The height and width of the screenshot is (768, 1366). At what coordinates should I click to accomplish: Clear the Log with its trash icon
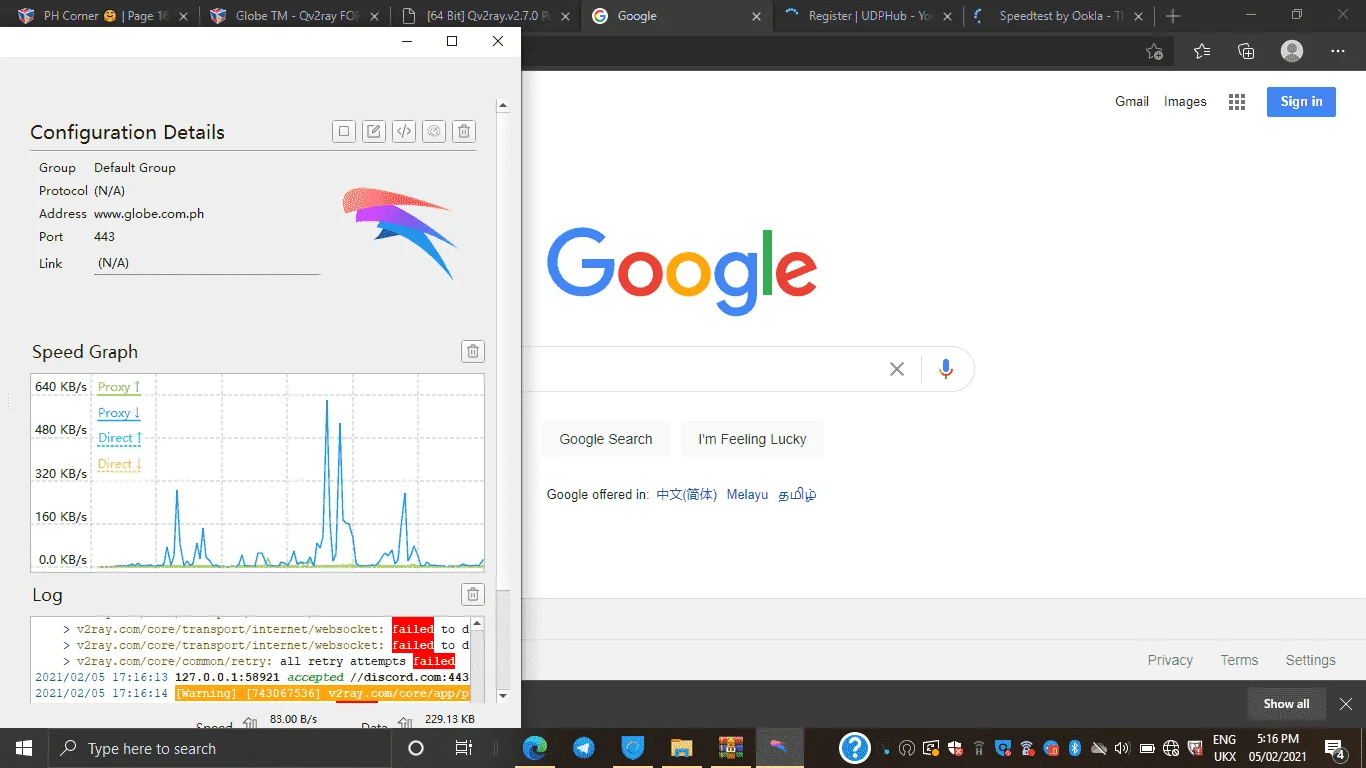(x=473, y=594)
